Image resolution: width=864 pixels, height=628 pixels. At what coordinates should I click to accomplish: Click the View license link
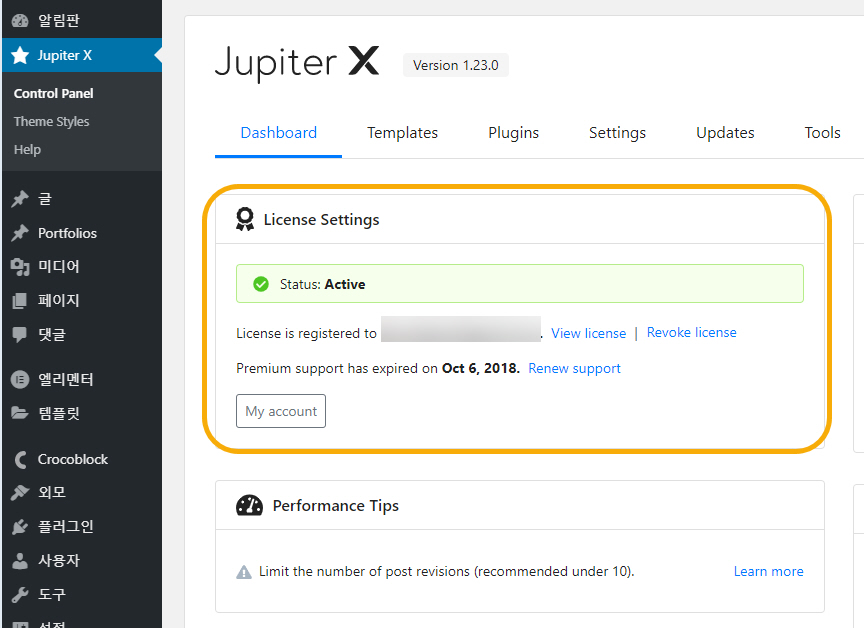(588, 333)
